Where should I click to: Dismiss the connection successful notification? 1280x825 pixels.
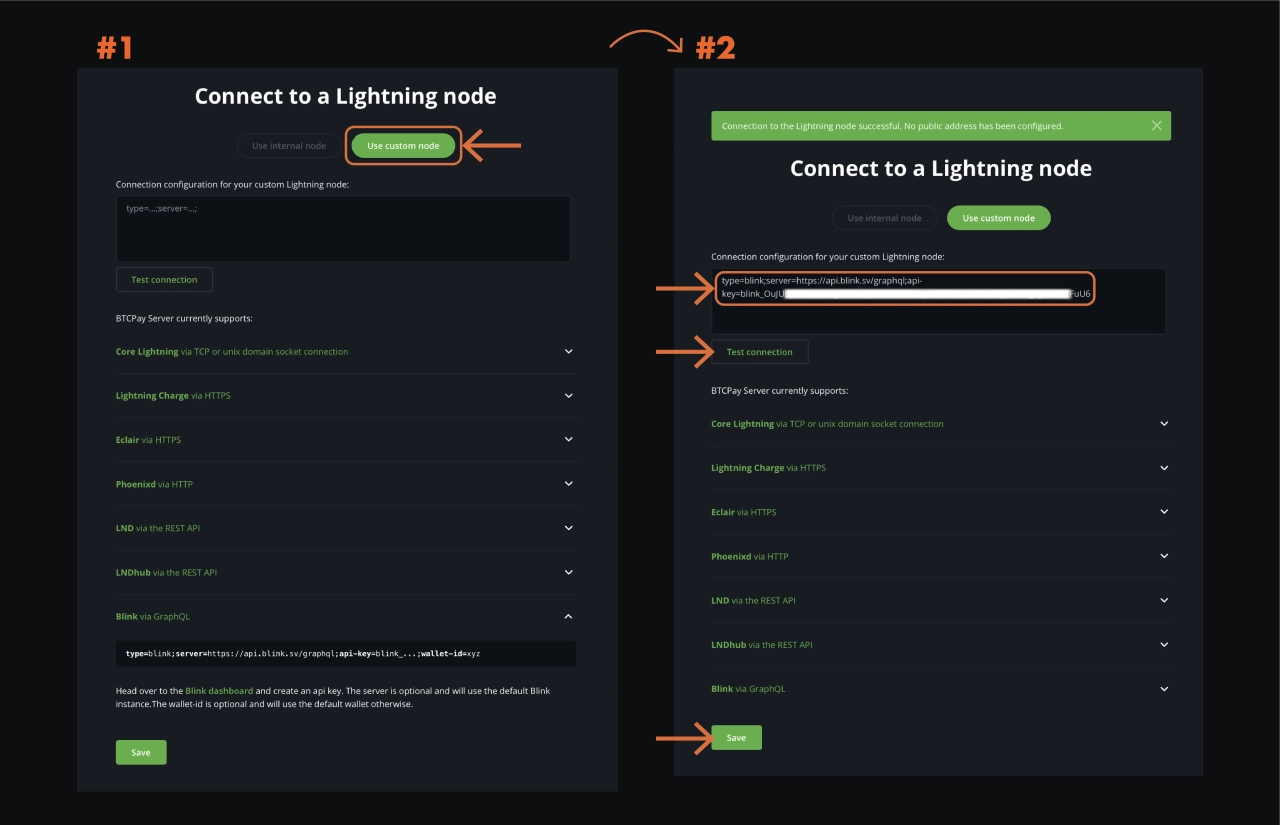tap(1156, 125)
